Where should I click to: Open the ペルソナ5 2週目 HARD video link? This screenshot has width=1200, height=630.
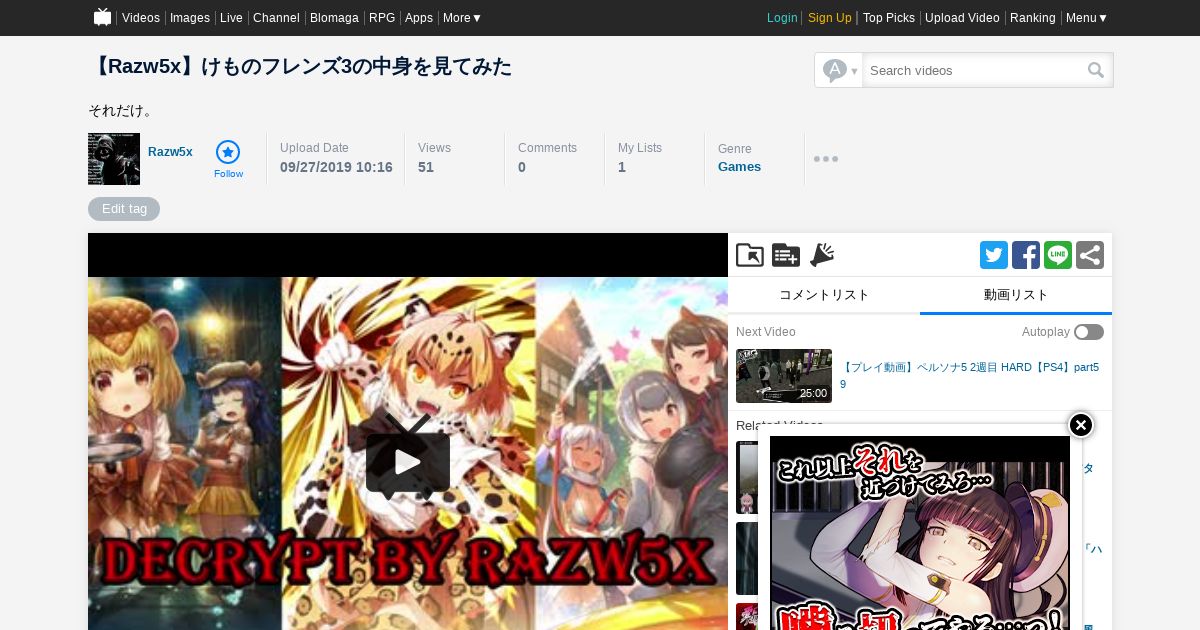(969, 376)
